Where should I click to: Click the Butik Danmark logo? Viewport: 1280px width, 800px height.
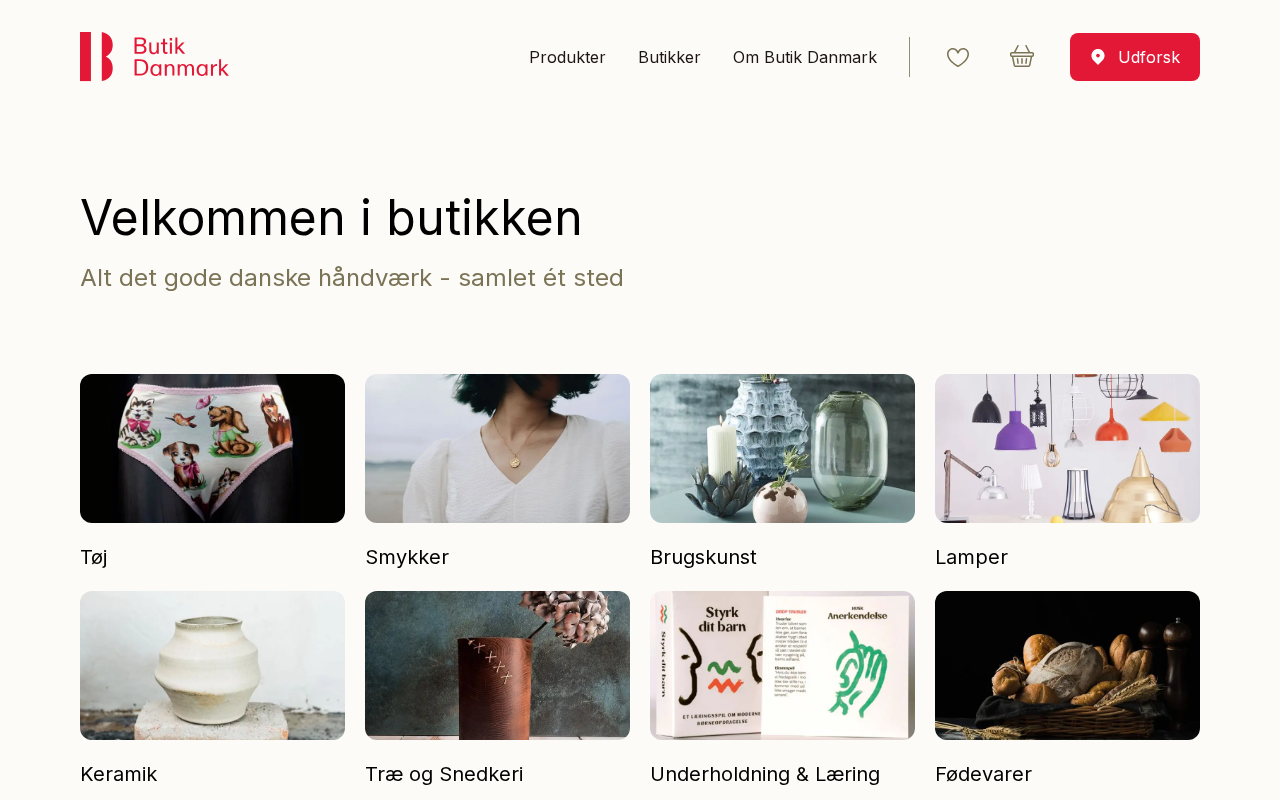pos(154,57)
